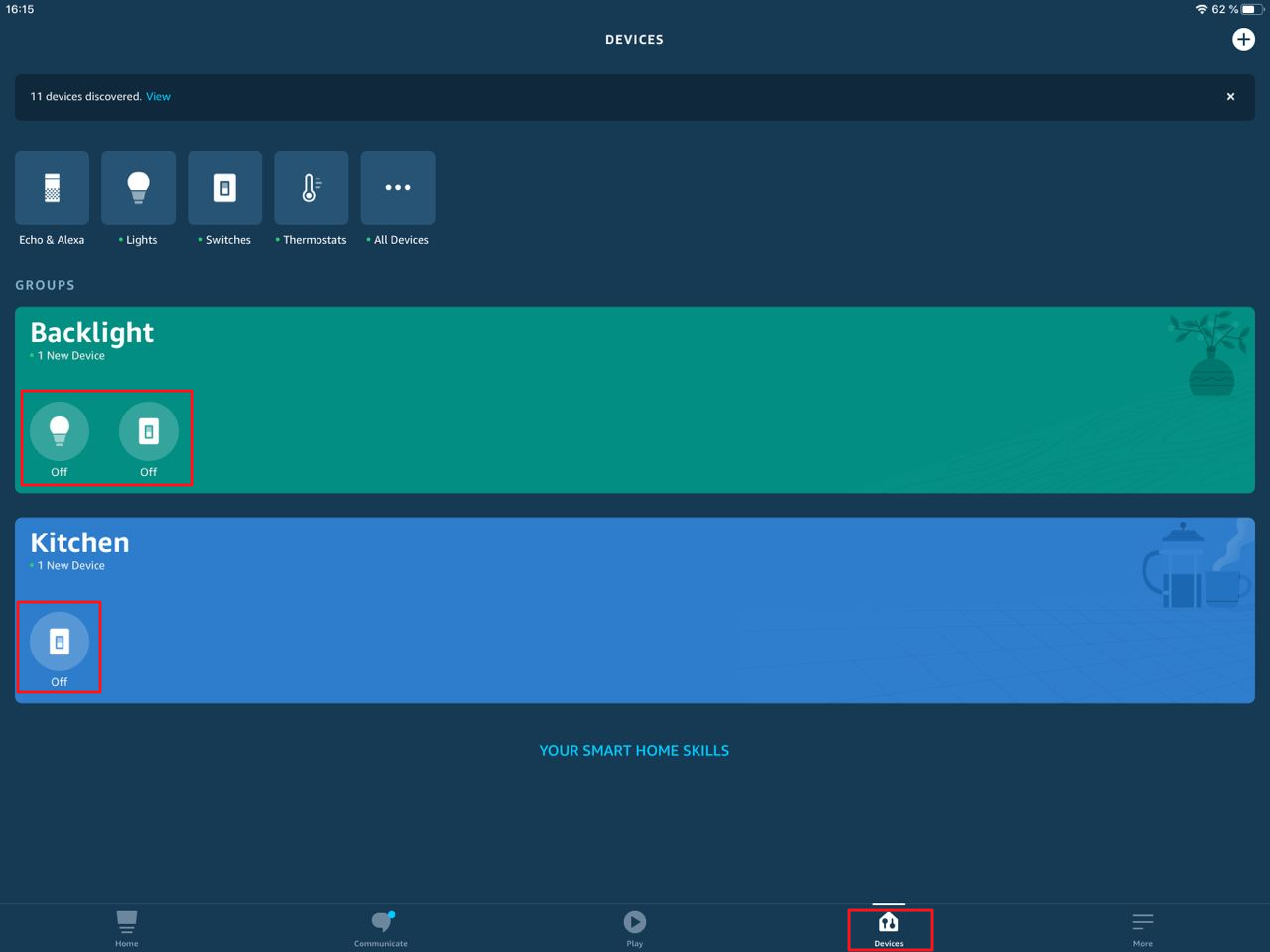Open Your Smart Home Skills
This screenshot has width=1270, height=952.
coord(634,750)
